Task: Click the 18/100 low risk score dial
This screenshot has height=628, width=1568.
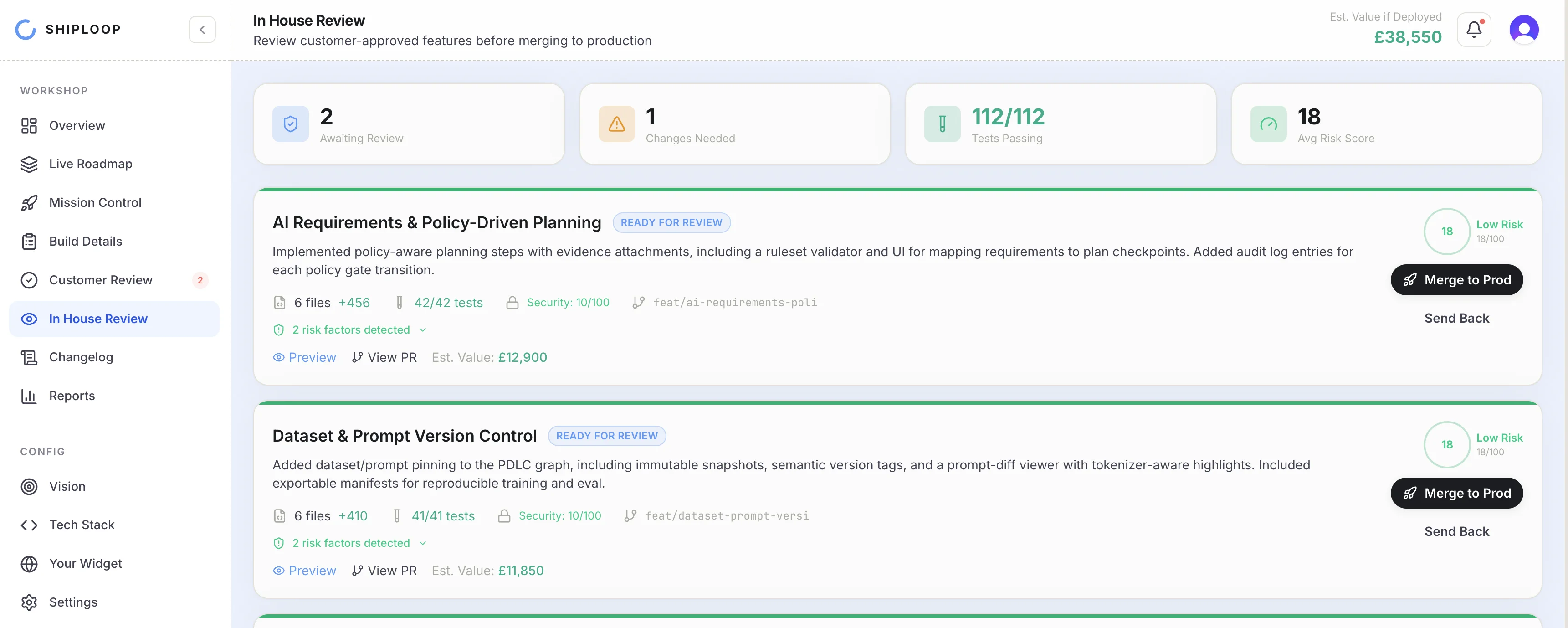Action: coord(1447,232)
